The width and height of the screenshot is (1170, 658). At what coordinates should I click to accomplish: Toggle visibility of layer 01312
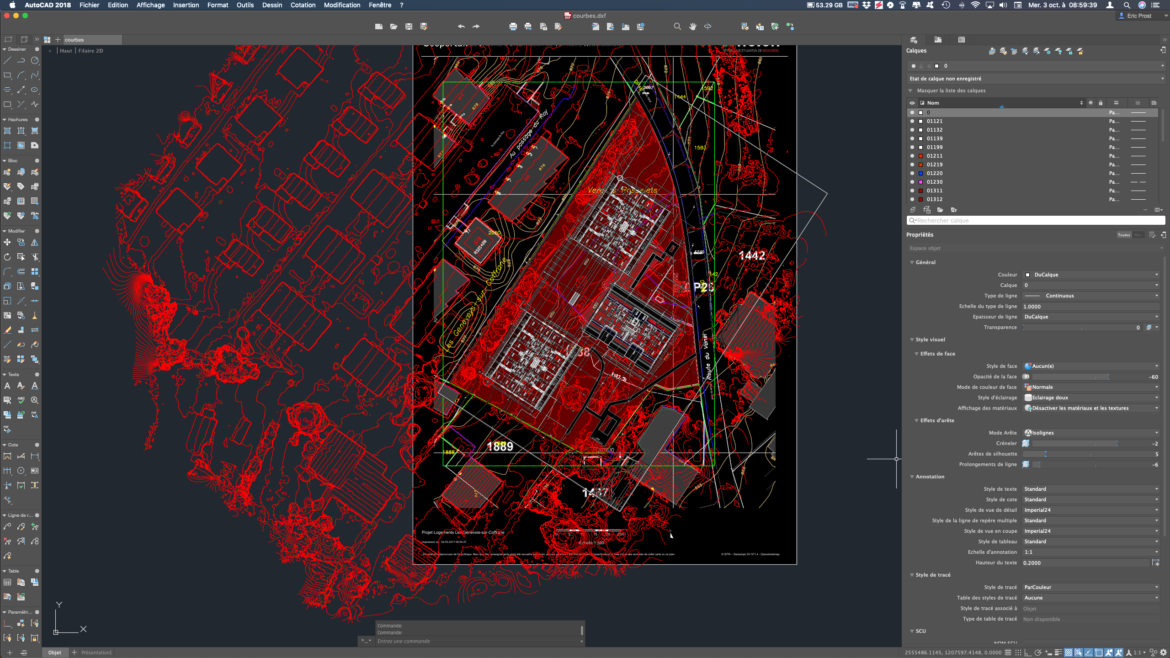coord(912,199)
